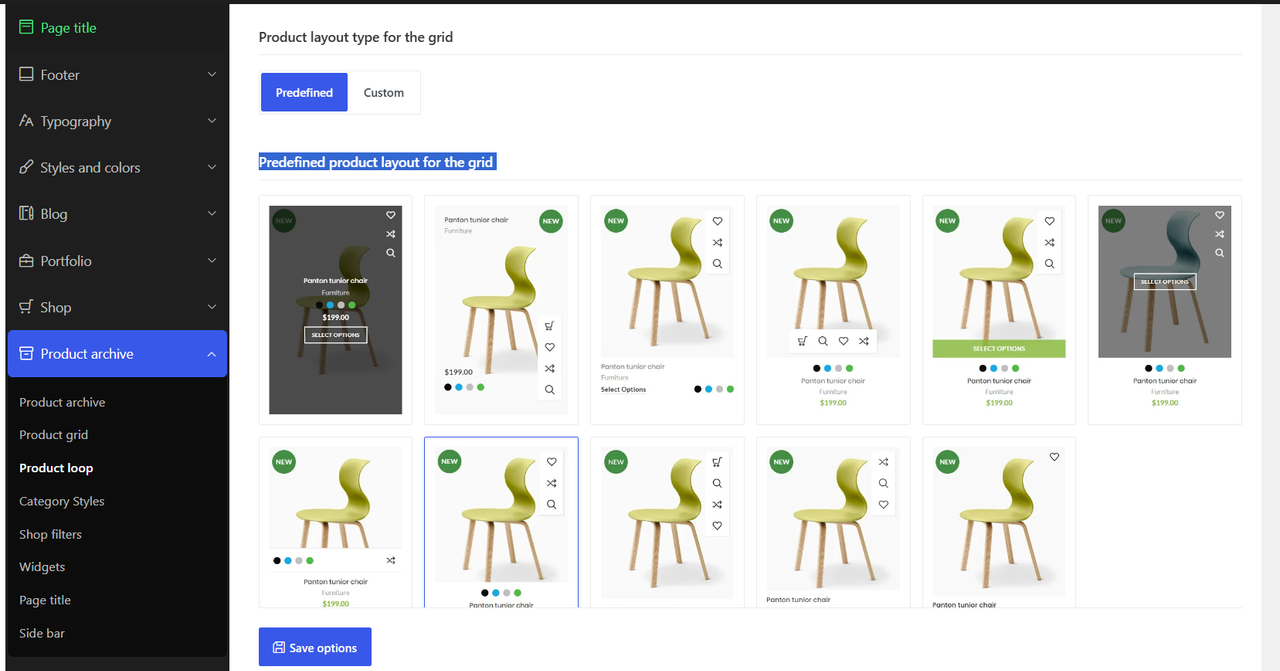Click the Footer section icon
The width and height of the screenshot is (1280, 671).
point(26,74)
